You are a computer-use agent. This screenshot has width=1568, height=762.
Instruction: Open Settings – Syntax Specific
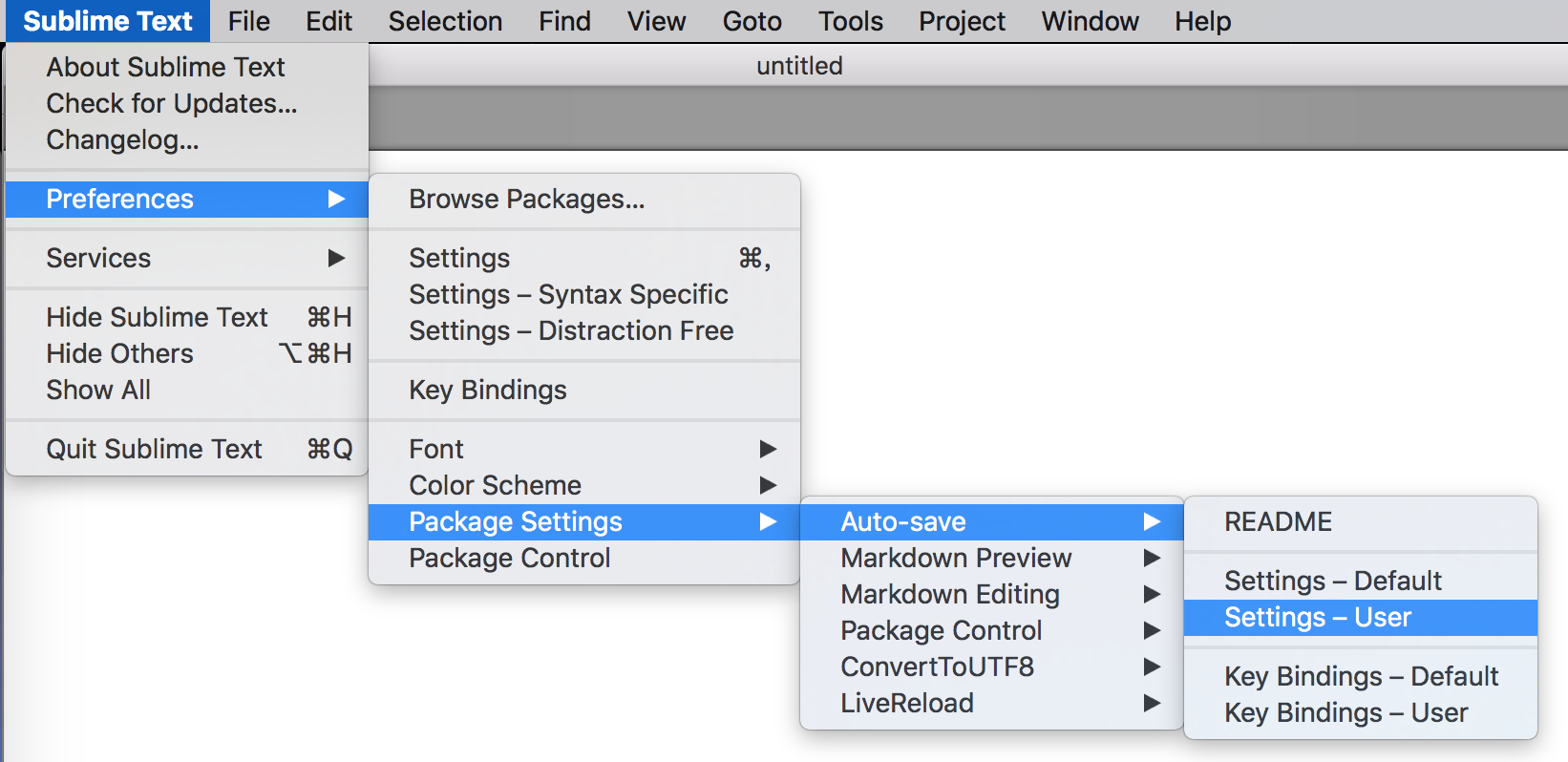pos(568,294)
